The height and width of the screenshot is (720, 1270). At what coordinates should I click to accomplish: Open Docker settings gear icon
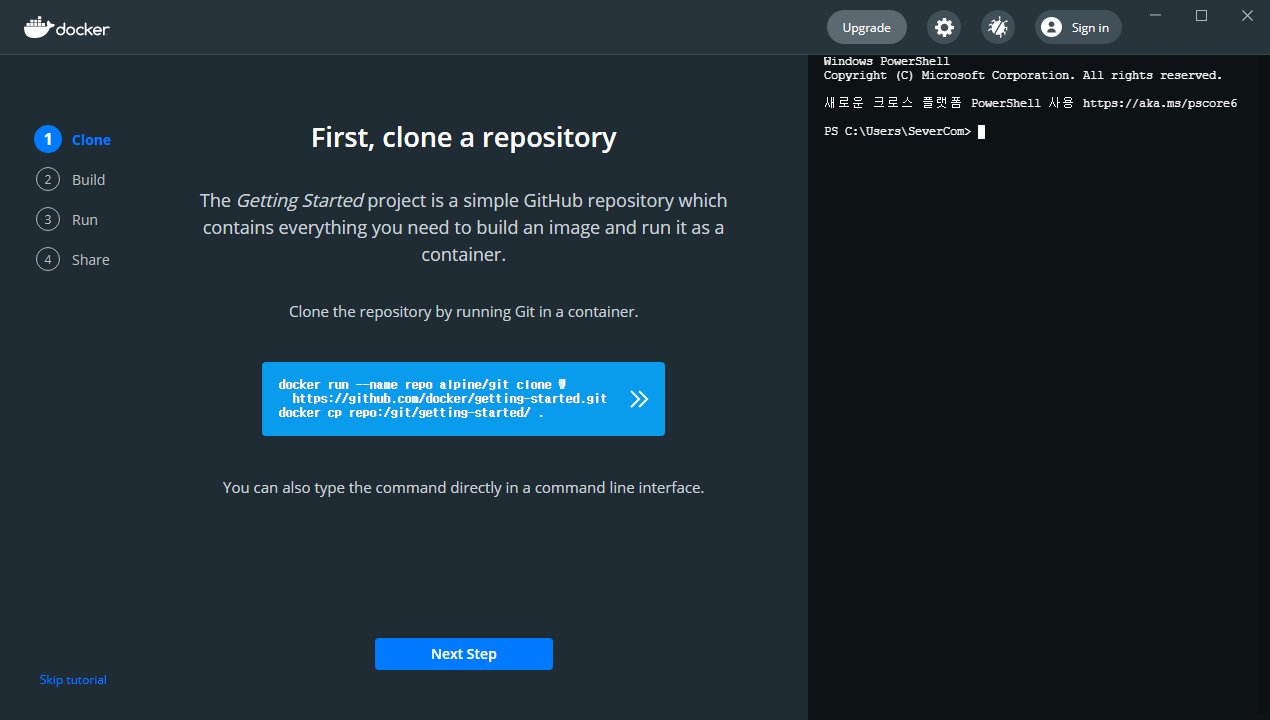944,27
